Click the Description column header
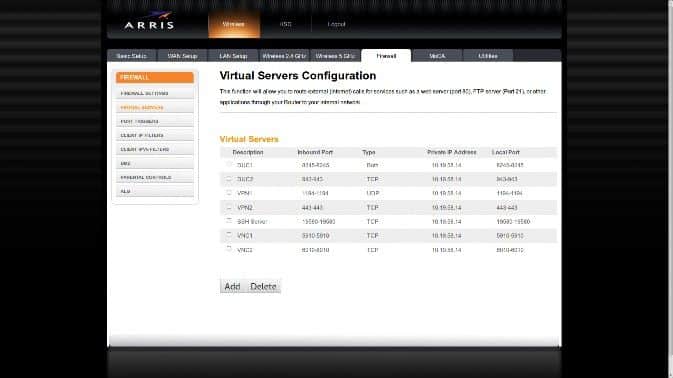The width and height of the screenshot is (673, 378). coord(248,152)
